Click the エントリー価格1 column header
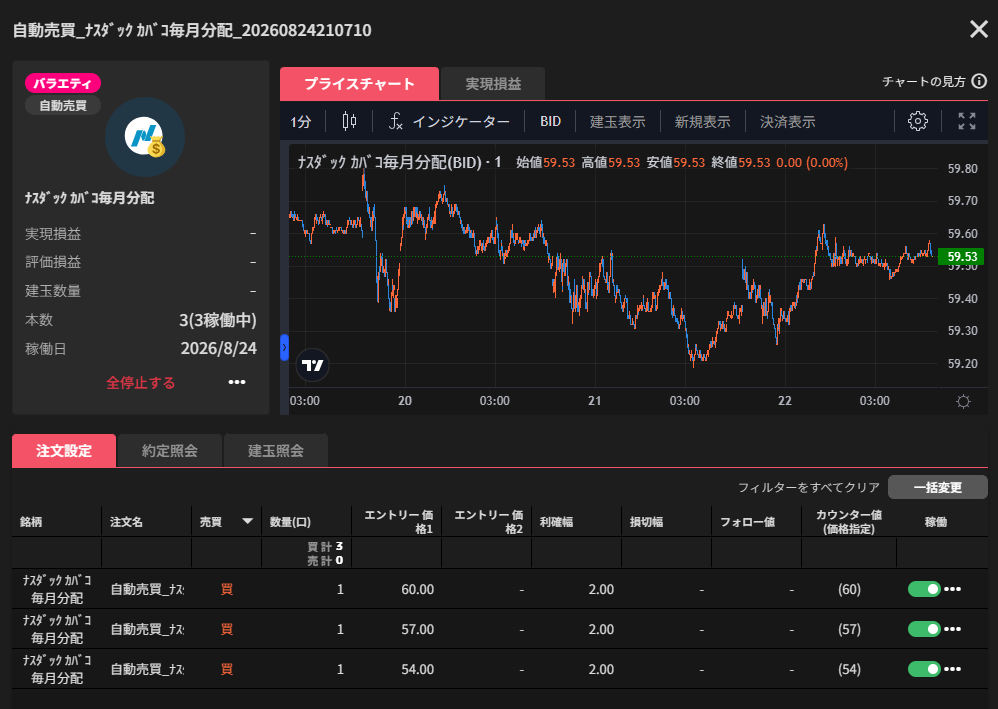Viewport: 998px width, 709px height. point(399,522)
